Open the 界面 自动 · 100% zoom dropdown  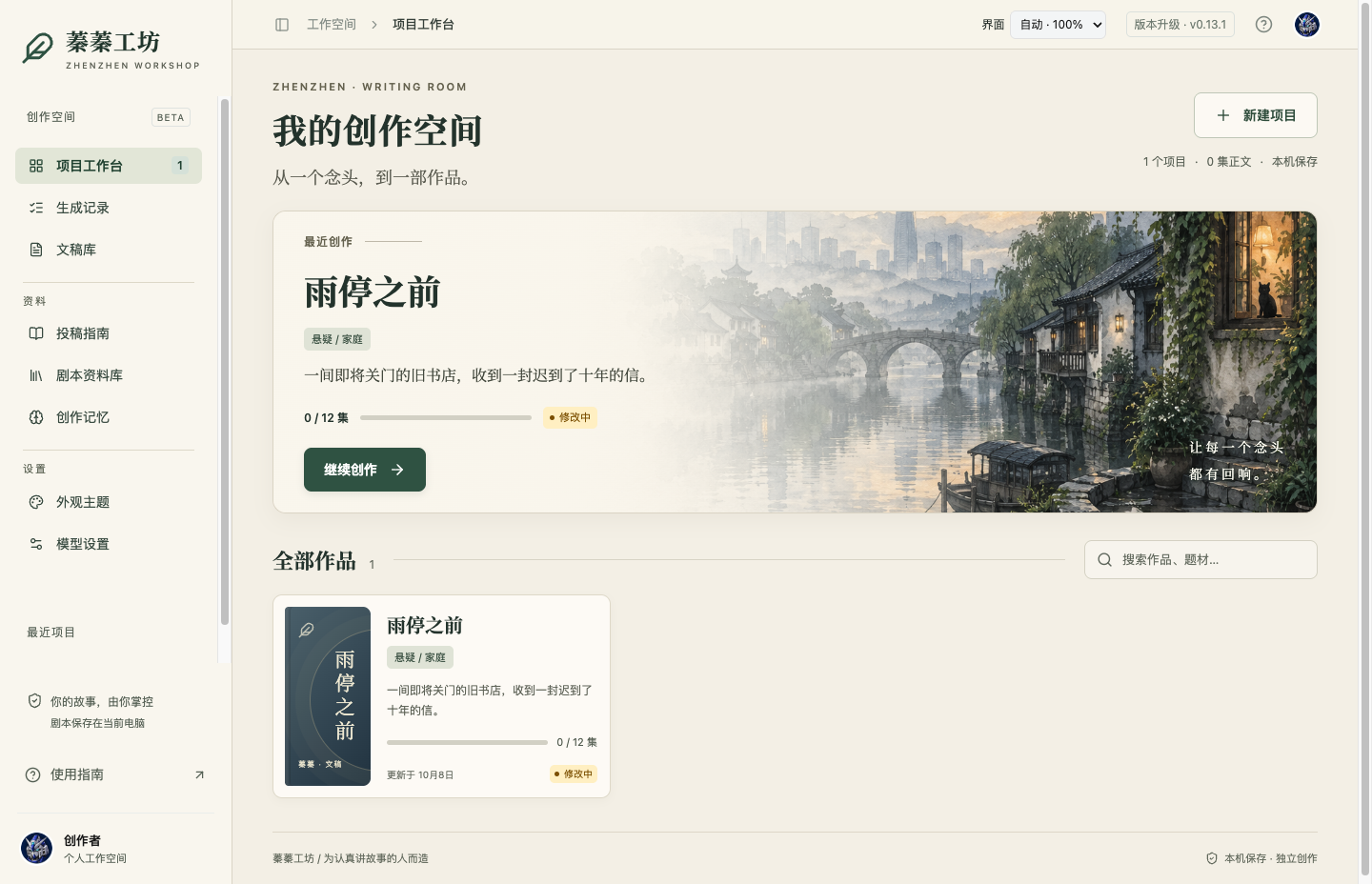click(1058, 25)
